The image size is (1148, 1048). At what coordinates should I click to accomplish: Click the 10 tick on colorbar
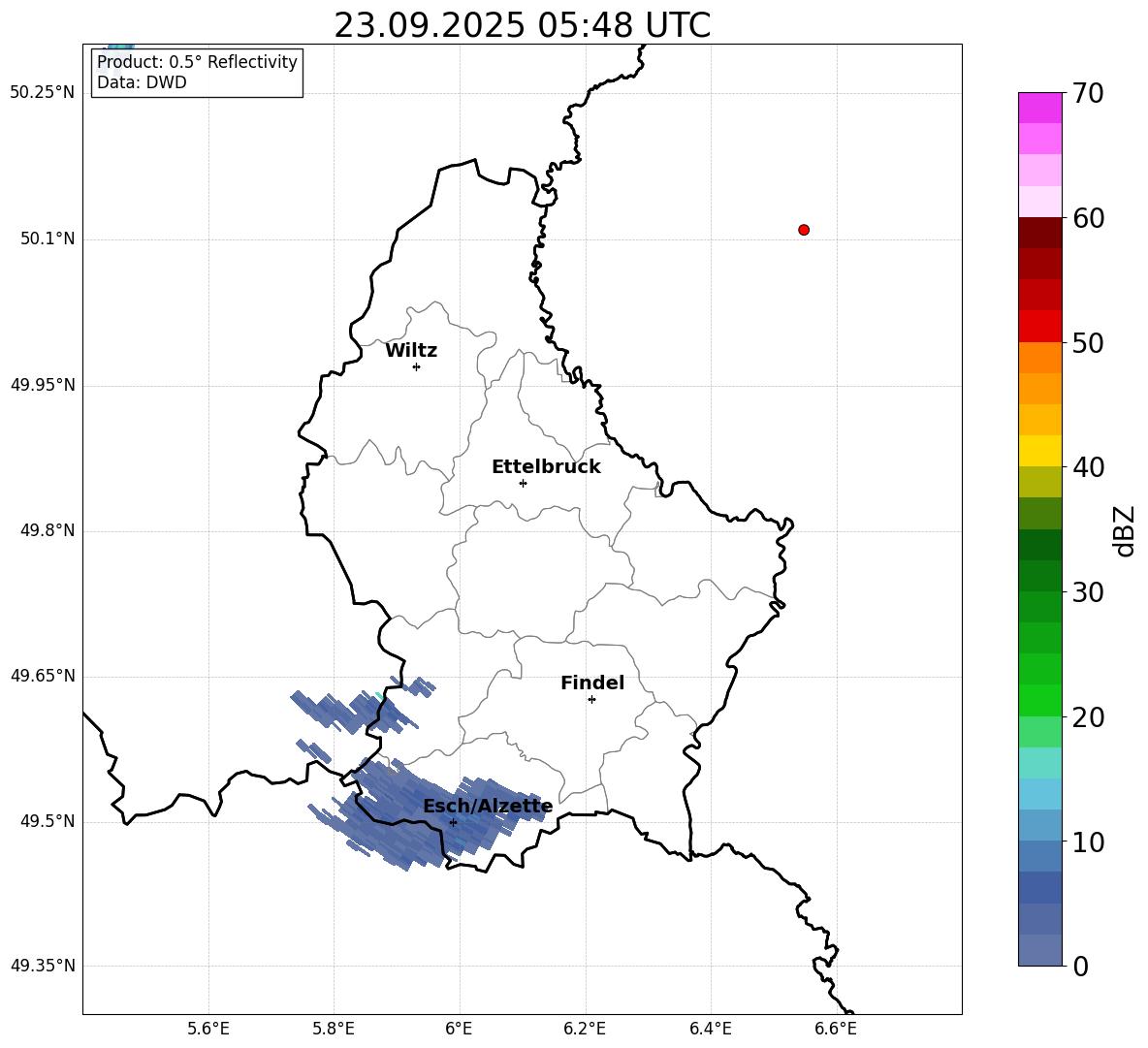(x=1088, y=842)
